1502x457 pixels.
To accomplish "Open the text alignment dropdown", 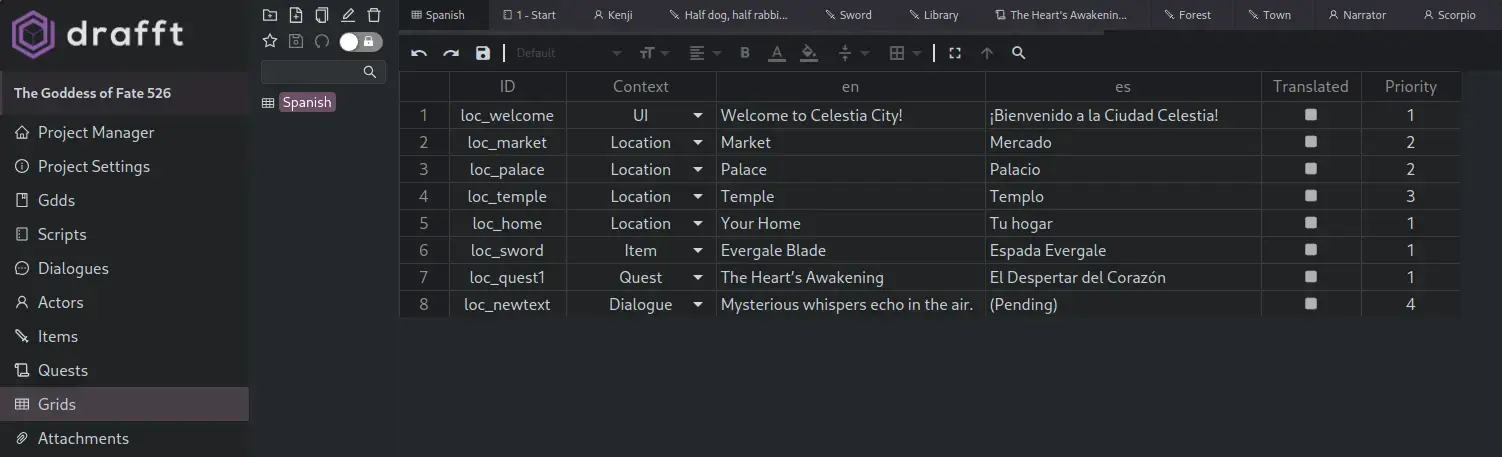I will 705,53.
